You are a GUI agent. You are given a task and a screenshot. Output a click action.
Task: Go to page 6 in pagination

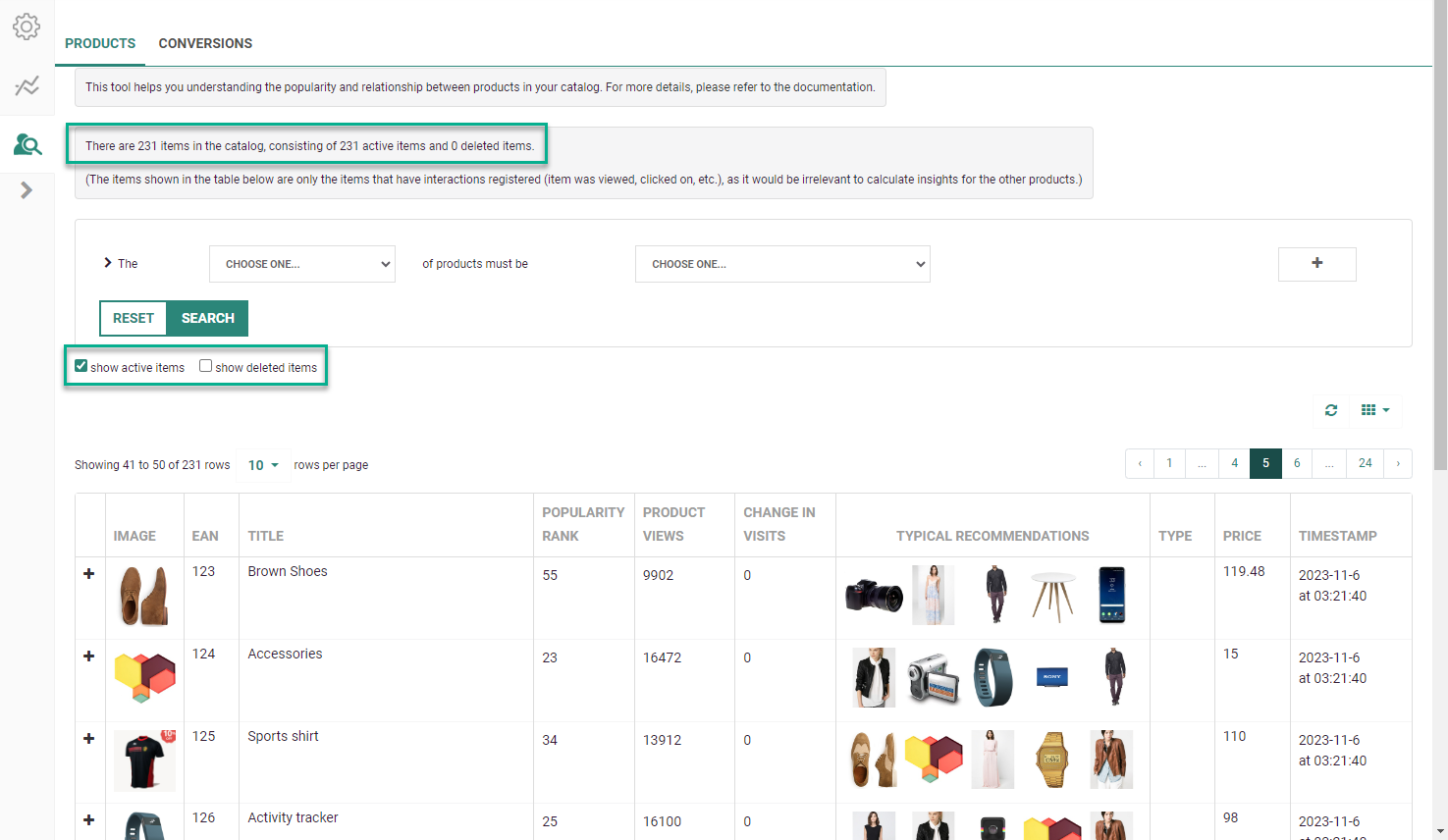1297,463
